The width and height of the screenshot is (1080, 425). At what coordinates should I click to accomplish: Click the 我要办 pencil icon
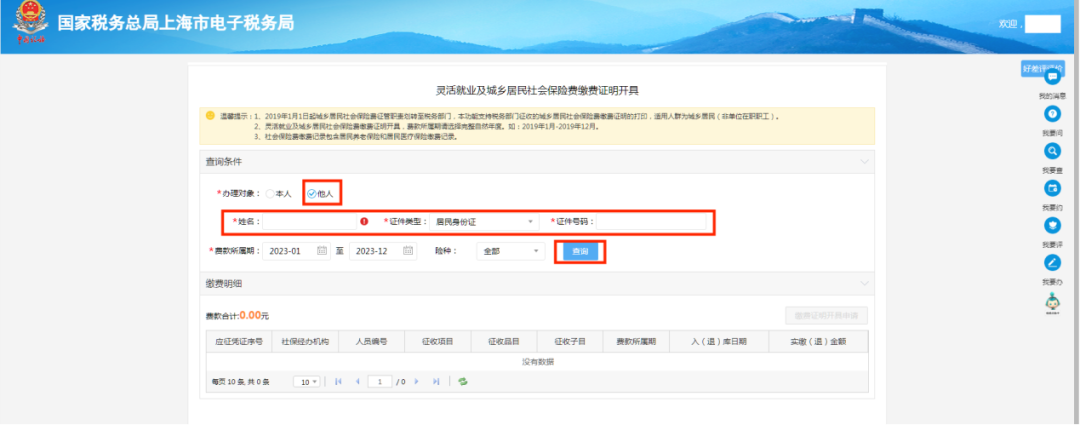(1052, 263)
